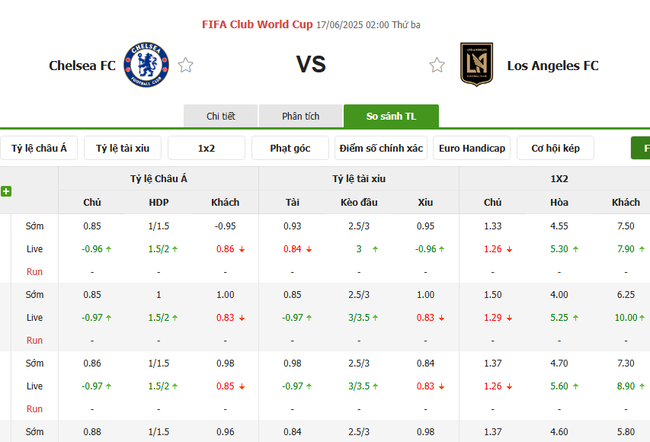650x442 pixels.
Task: Choose the 1x2 odds filter
Action: point(206,149)
